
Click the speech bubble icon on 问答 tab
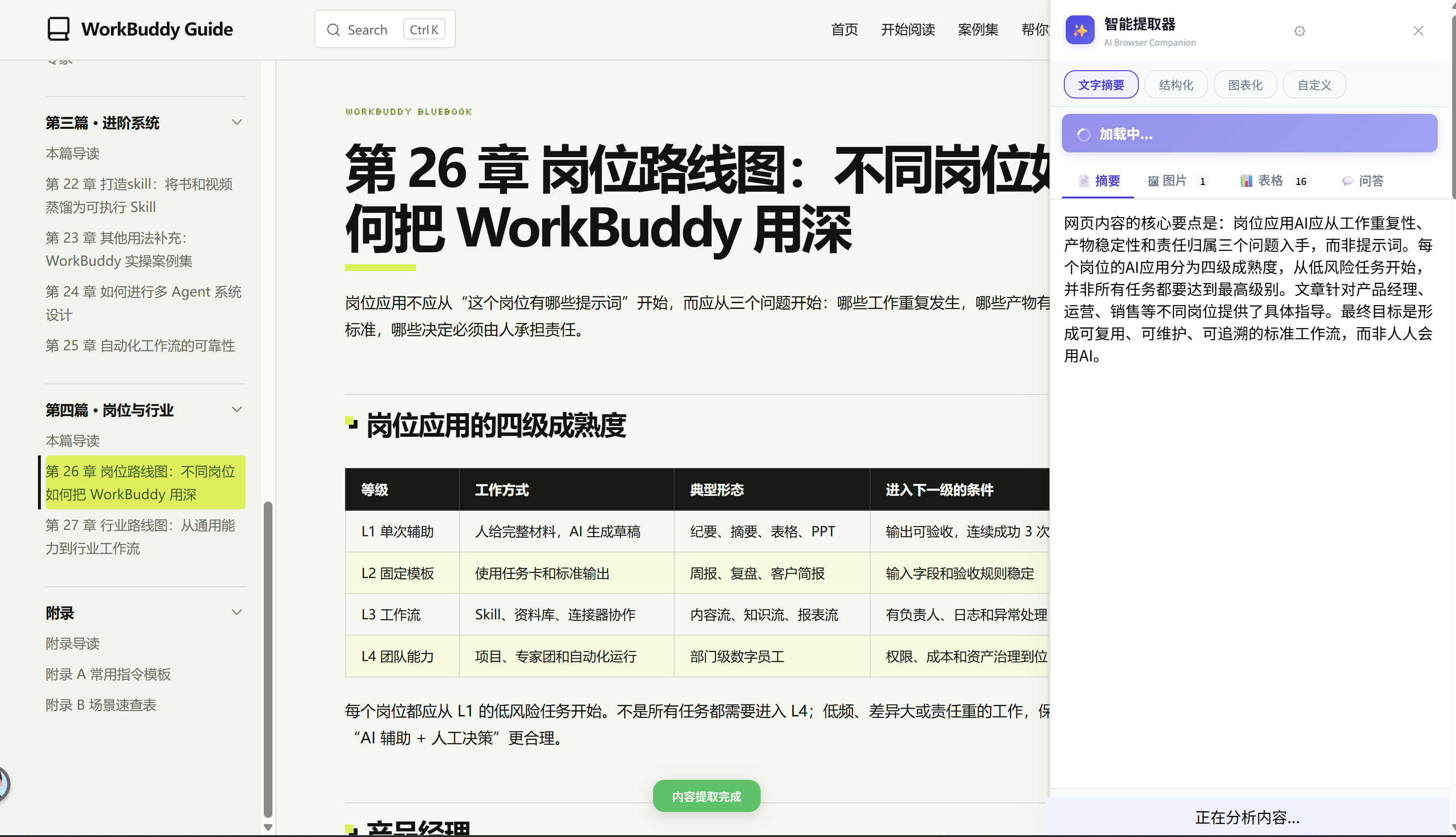click(1347, 181)
